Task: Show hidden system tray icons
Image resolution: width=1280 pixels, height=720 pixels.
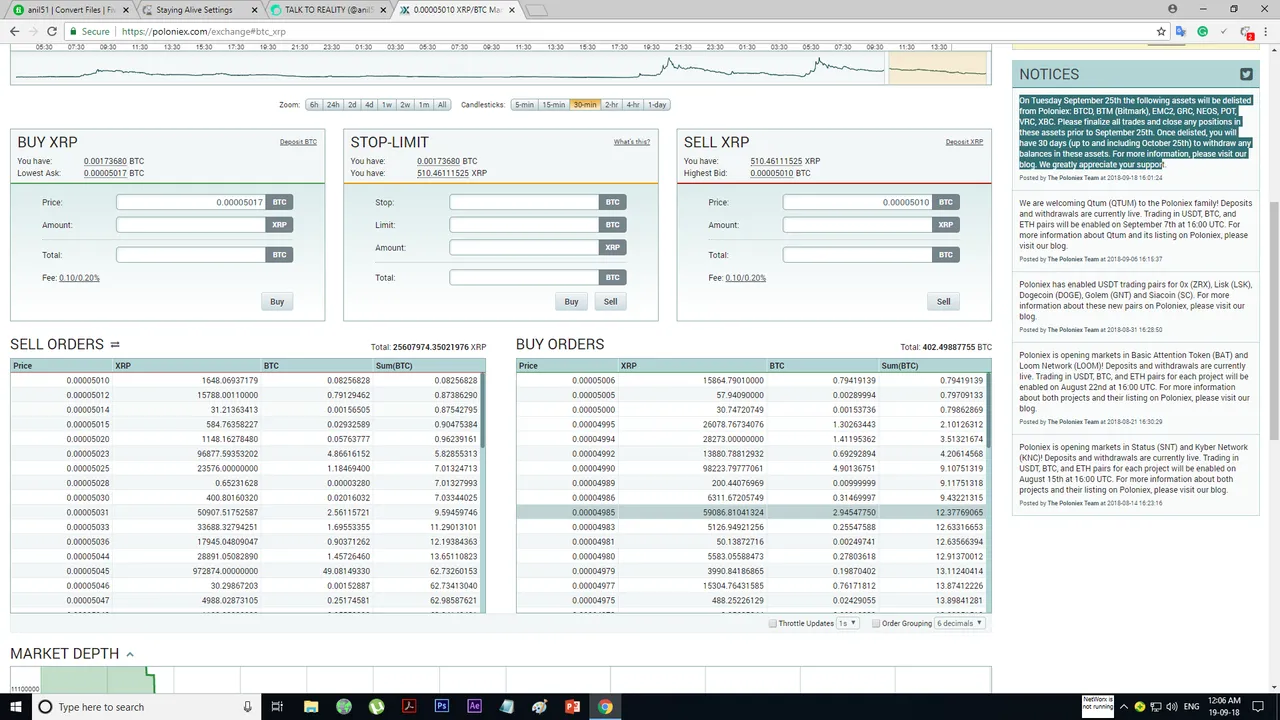Action: point(1123,707)
